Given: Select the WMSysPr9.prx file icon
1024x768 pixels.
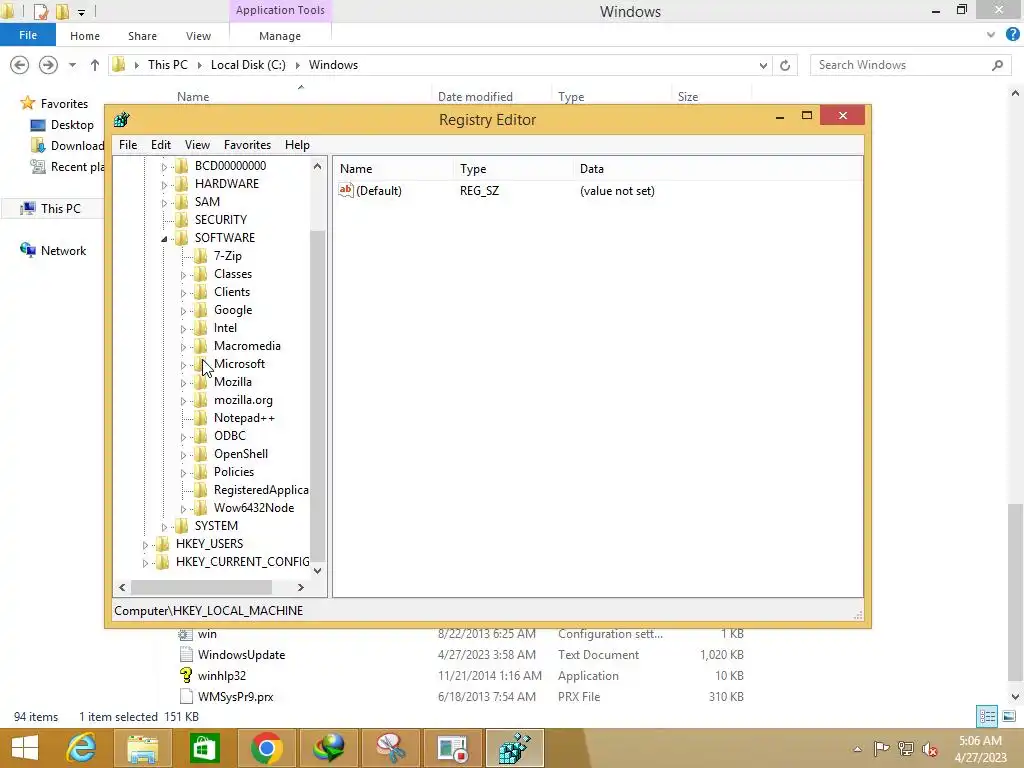Looking at the screenshot, I should click(x=186, y=696).
